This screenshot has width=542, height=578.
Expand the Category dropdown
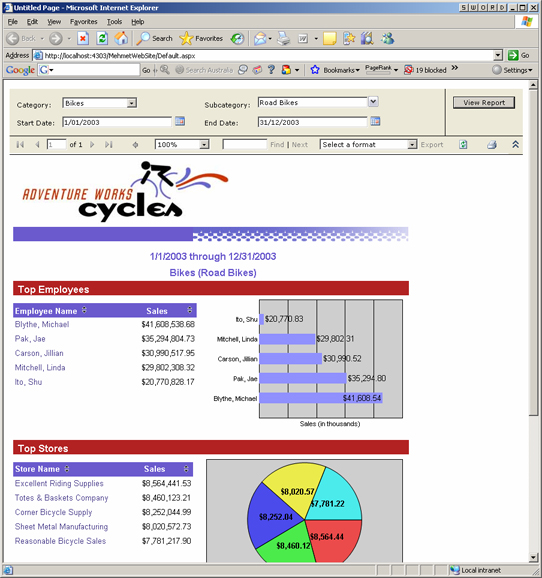pos(132,103)
